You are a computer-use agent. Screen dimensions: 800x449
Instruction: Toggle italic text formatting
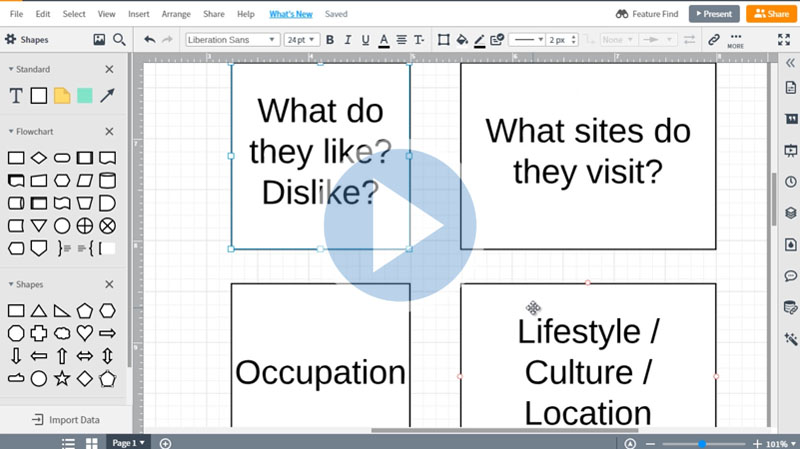coord(347,40)
